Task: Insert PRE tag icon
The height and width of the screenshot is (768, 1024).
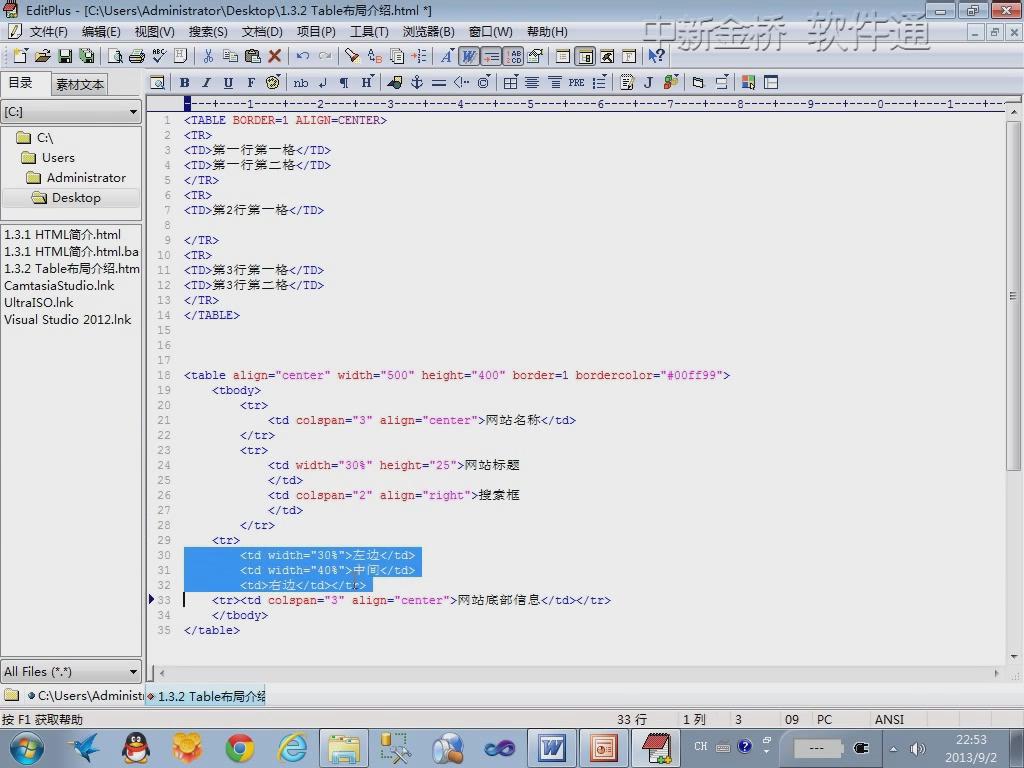Action: pos(576,83)
